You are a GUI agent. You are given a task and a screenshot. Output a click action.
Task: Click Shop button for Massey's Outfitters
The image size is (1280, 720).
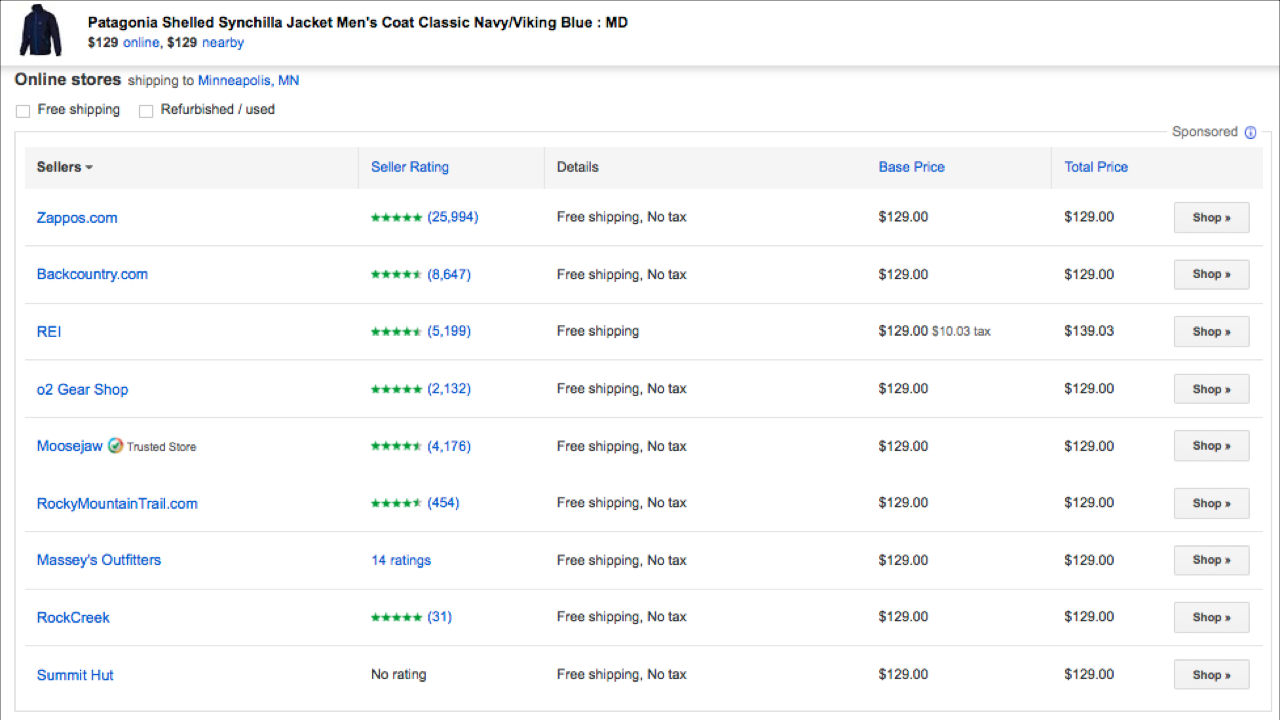coord(1211,560)
